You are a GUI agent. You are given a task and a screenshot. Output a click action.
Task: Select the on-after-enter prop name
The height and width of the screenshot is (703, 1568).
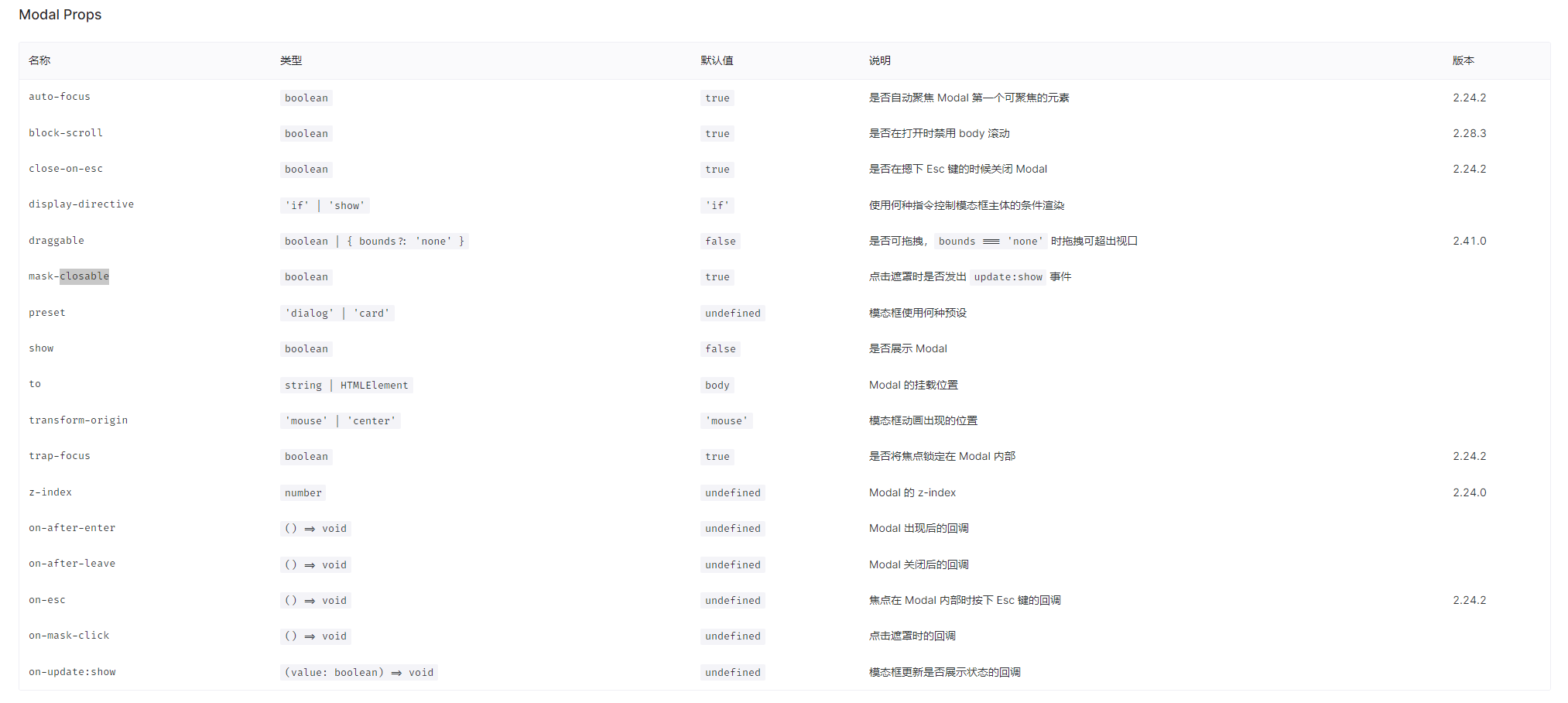72,527
